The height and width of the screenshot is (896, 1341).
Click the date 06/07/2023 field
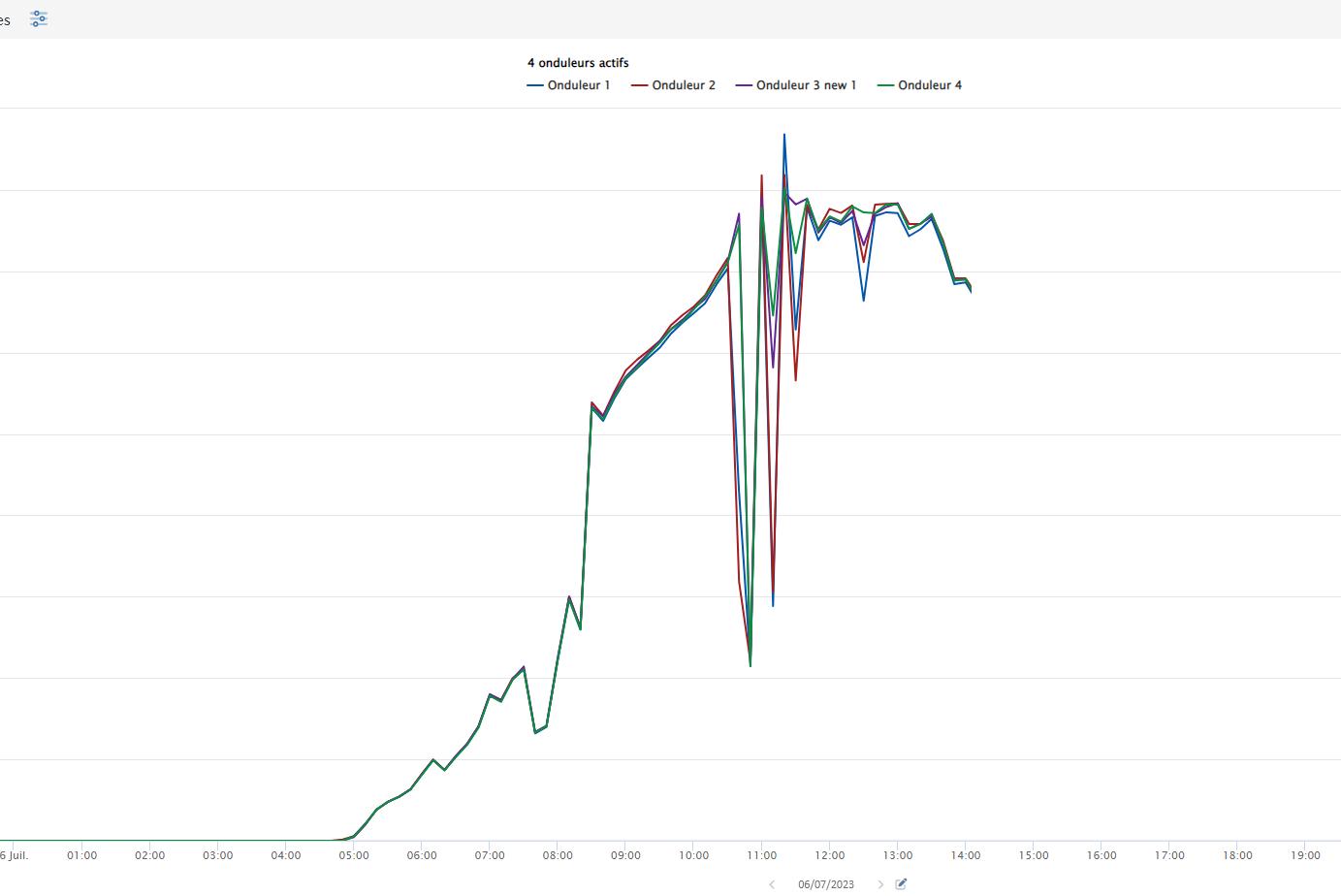coord(826,884)
